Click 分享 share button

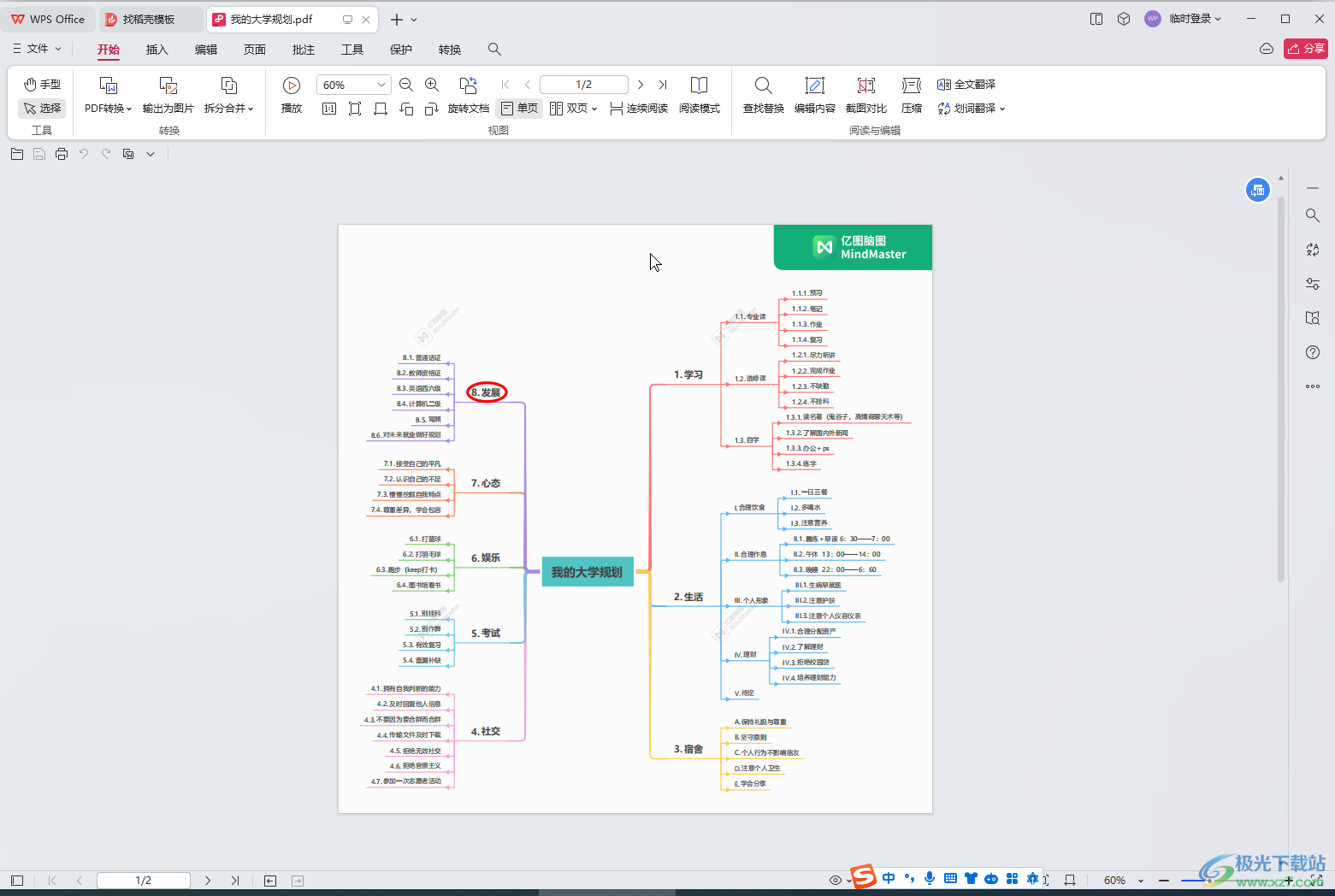[x=1306, y=49]
